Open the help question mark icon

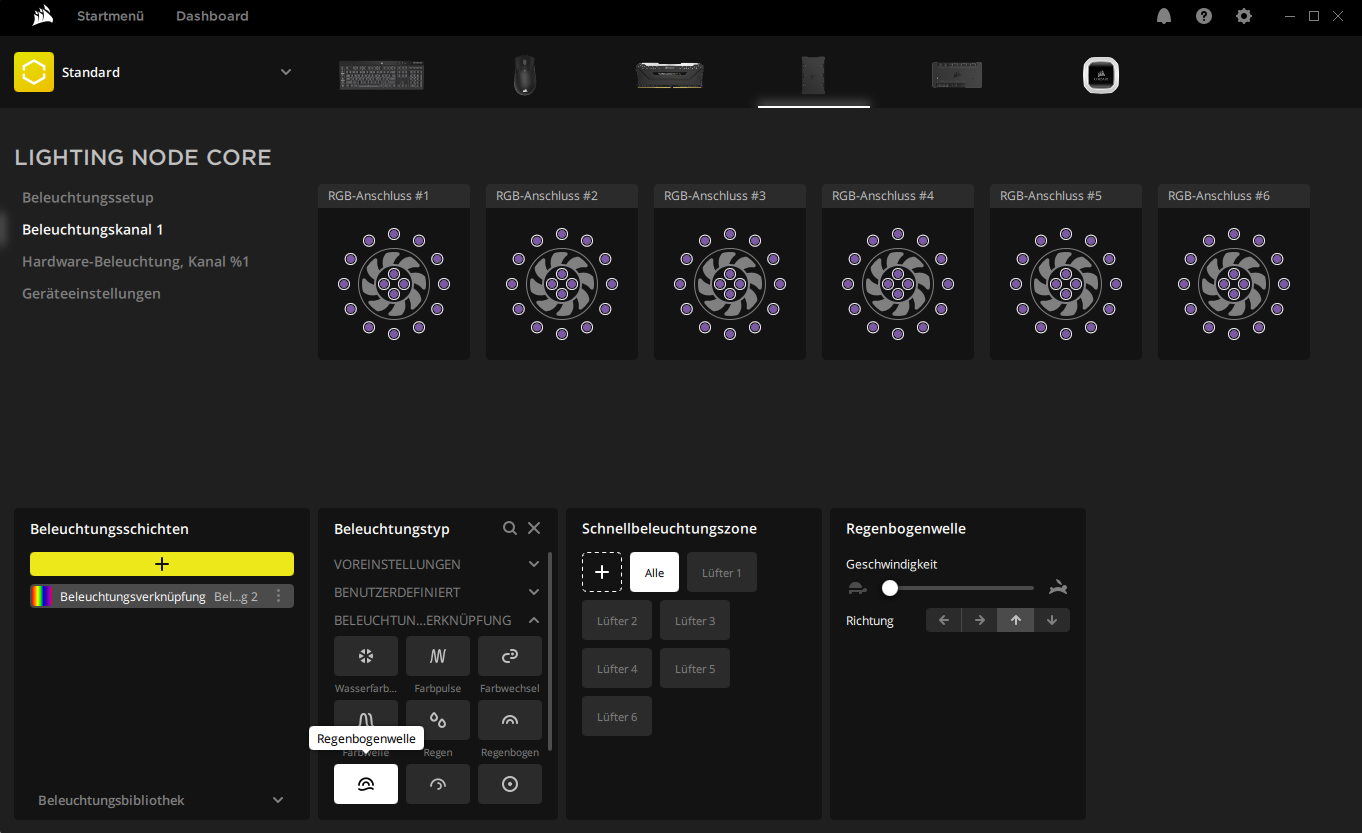[1204, 16]
